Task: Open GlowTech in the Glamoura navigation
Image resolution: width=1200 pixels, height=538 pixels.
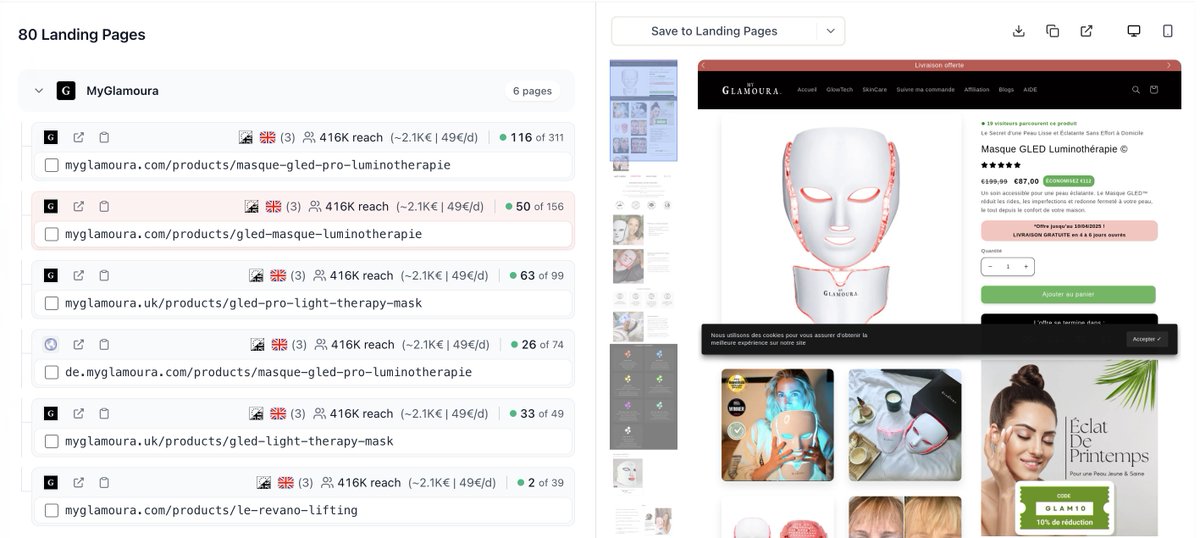Action: pos(839,90)
